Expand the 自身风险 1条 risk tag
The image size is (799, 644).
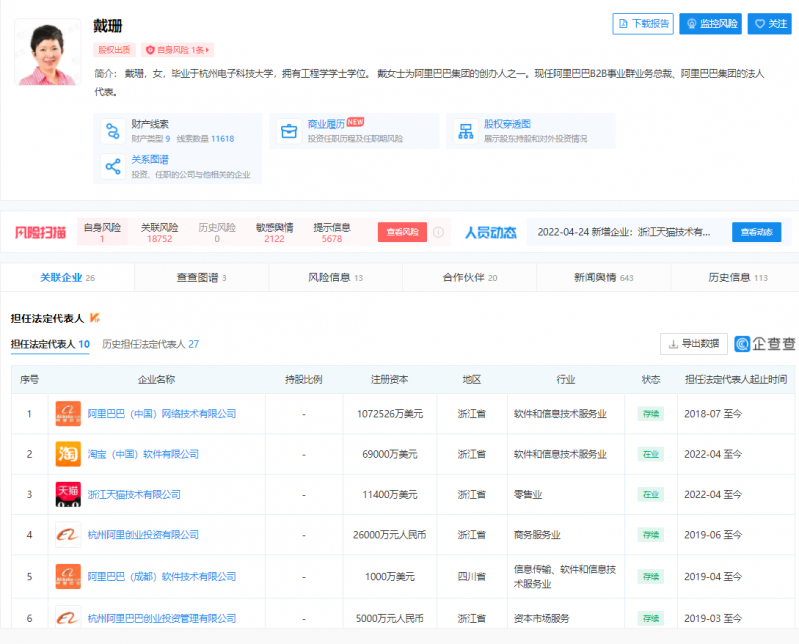point(177,50)
